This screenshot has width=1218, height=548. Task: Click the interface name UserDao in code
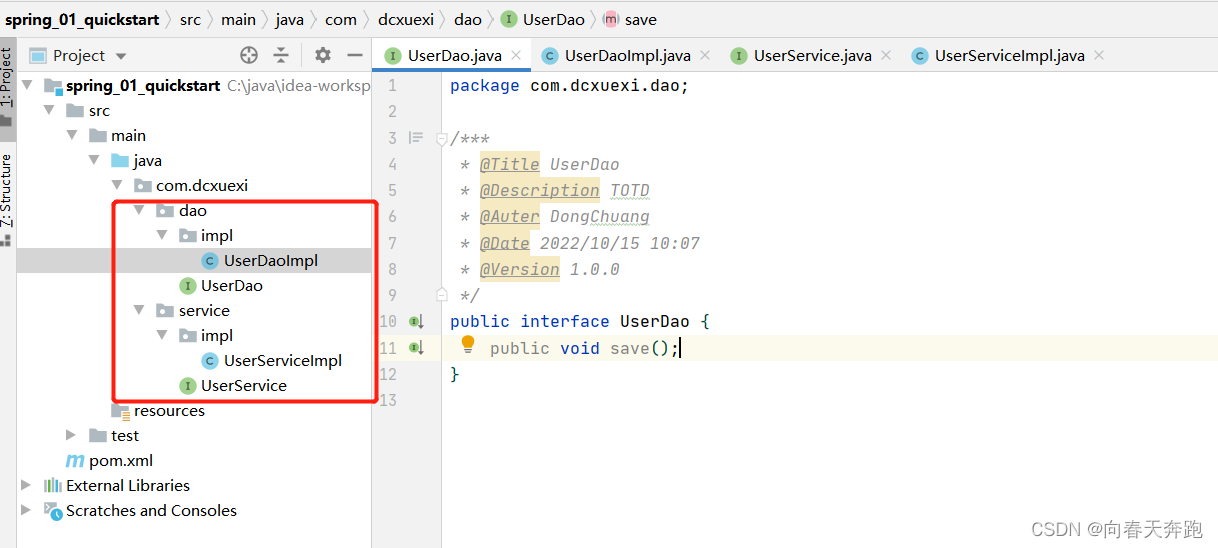[x=654, y=321]
